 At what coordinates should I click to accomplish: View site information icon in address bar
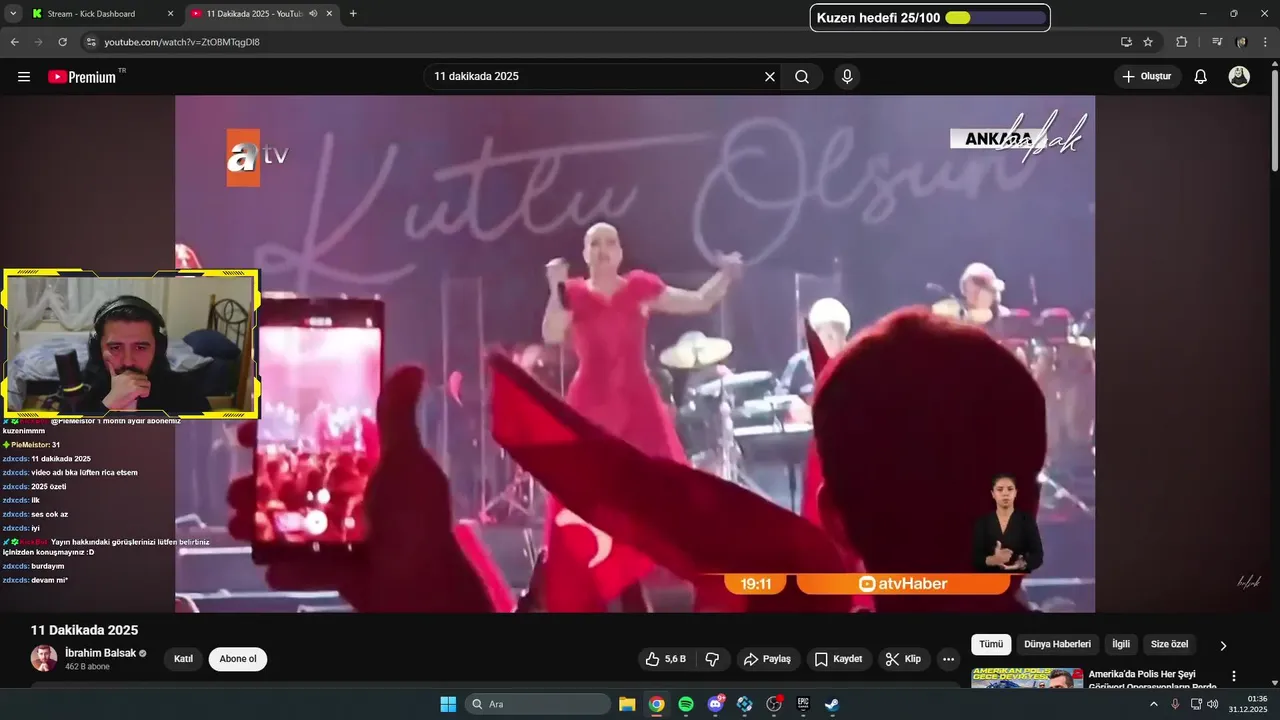91,42
